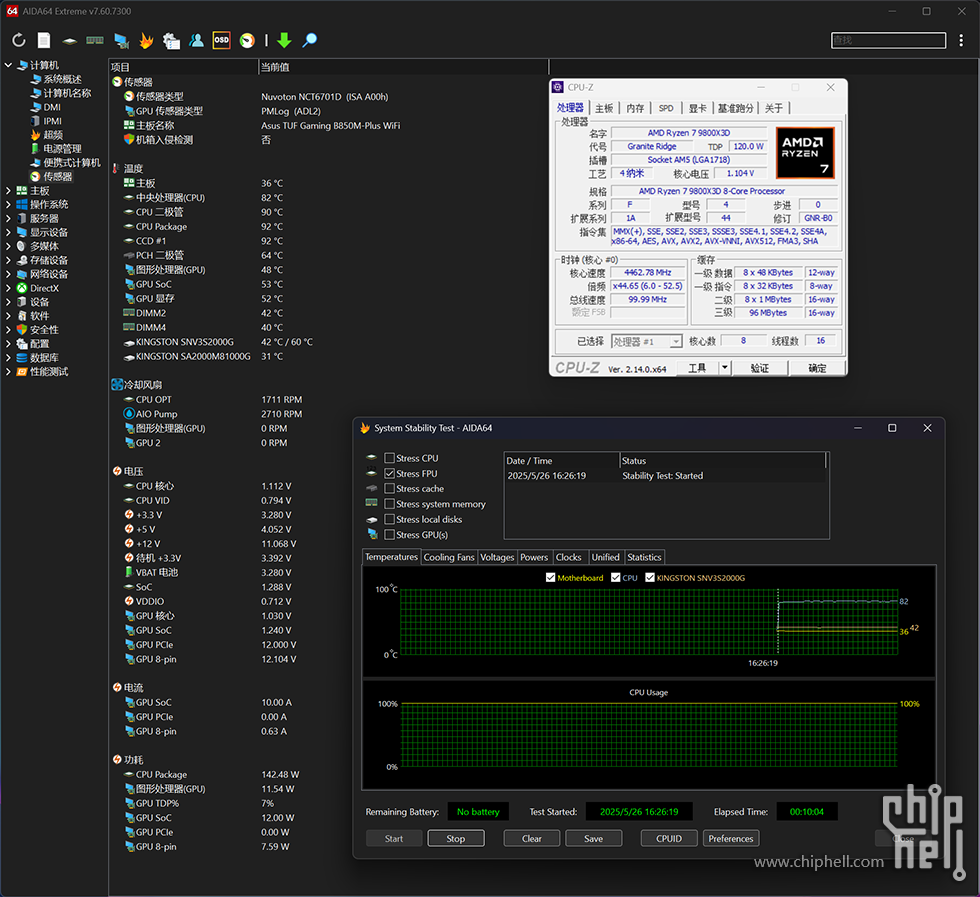Expand the 主板 node arrow in left tree

click(x=8, y=191)
